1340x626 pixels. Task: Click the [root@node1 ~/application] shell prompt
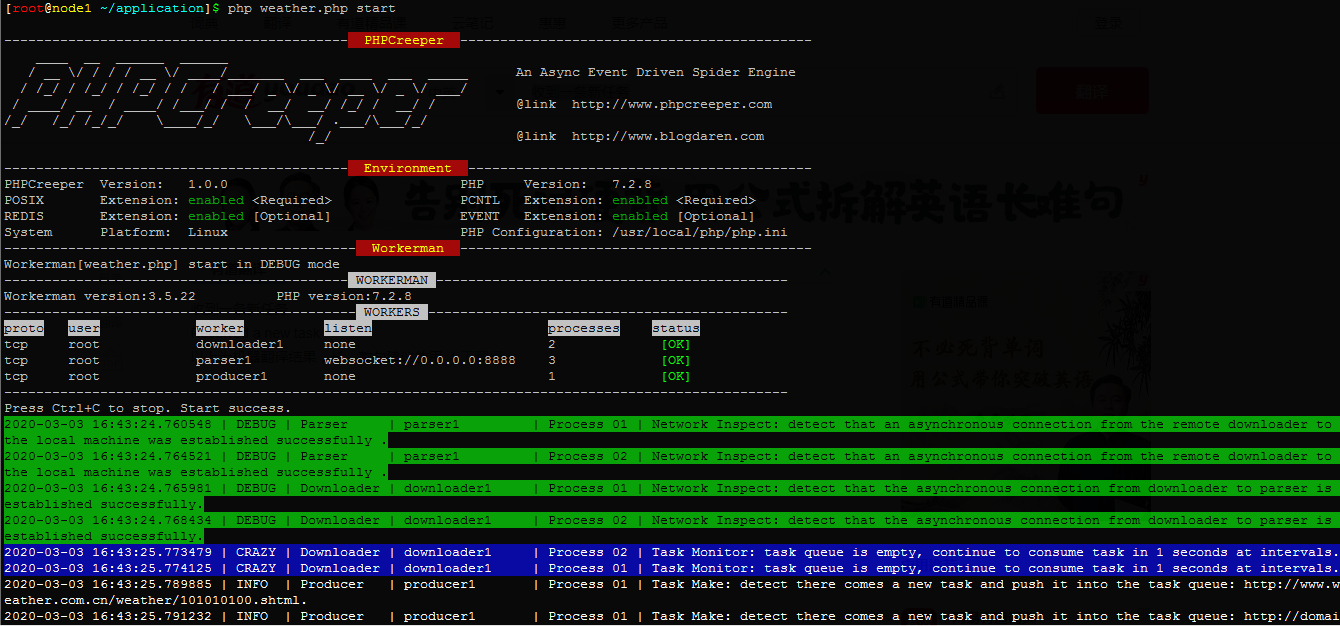(112, 8)
